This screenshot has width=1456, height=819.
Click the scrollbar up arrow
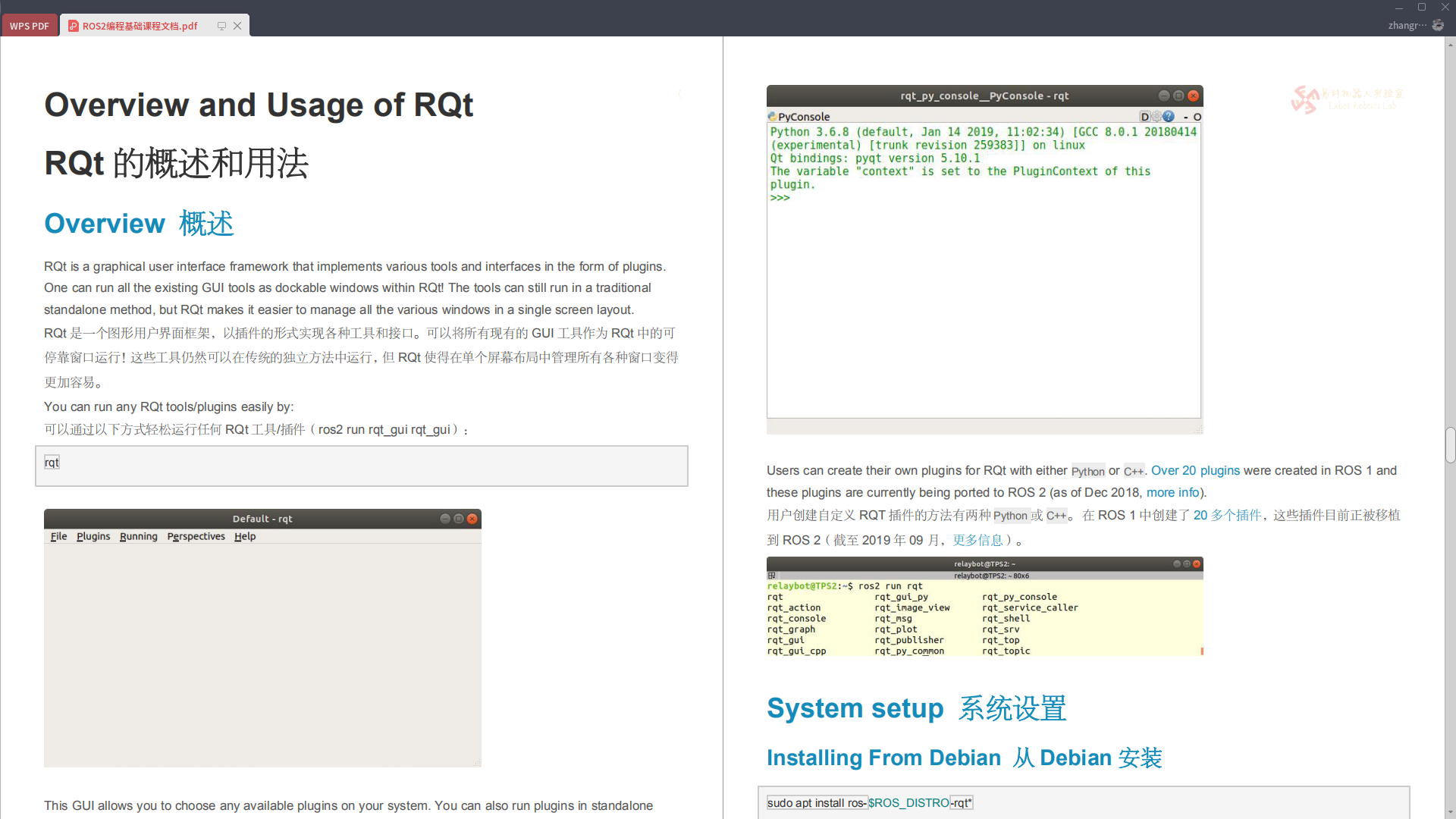(x=1450, y=44)
